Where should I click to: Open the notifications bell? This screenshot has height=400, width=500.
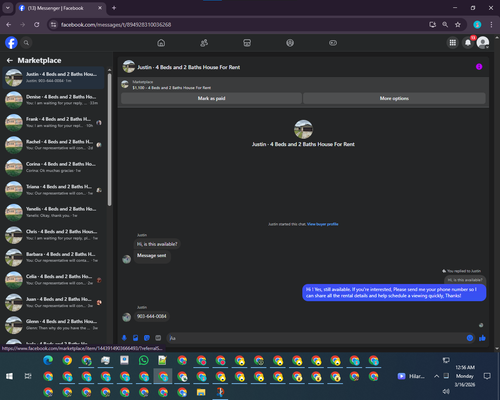pos(468,43)
